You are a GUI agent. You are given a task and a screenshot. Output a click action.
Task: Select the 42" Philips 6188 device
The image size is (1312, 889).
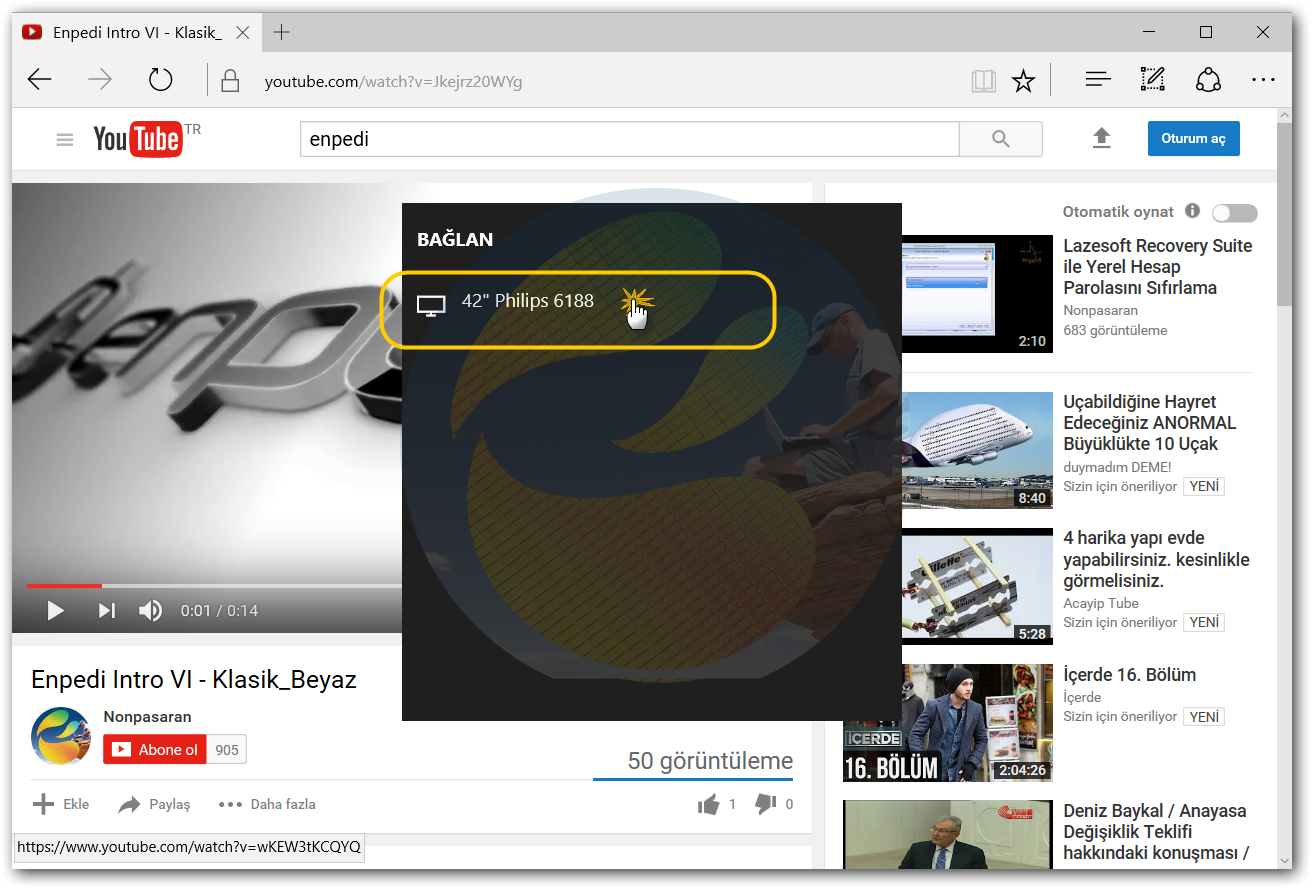(x=578, y=308)
